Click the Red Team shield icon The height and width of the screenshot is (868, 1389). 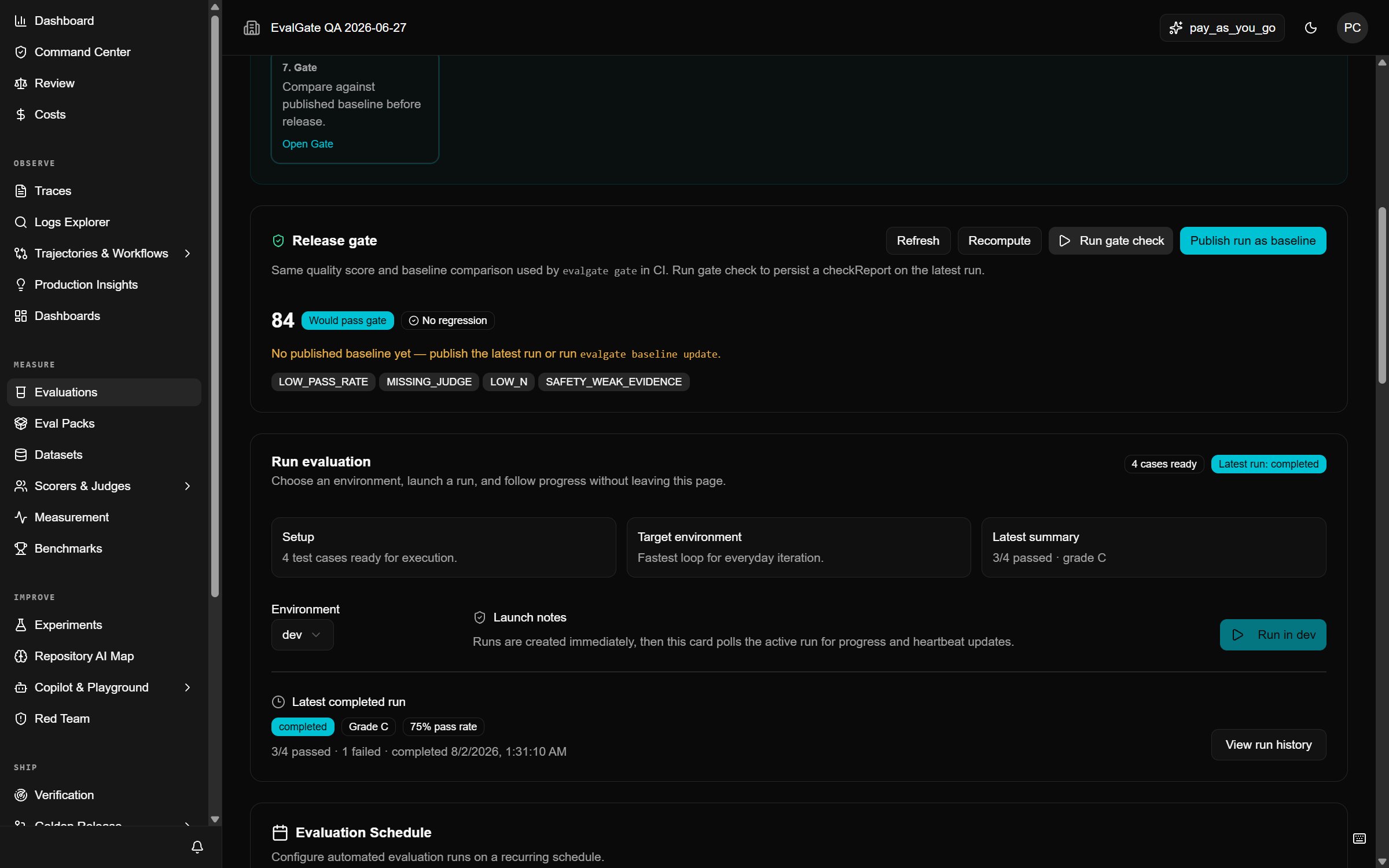click(x=21, y=719)
